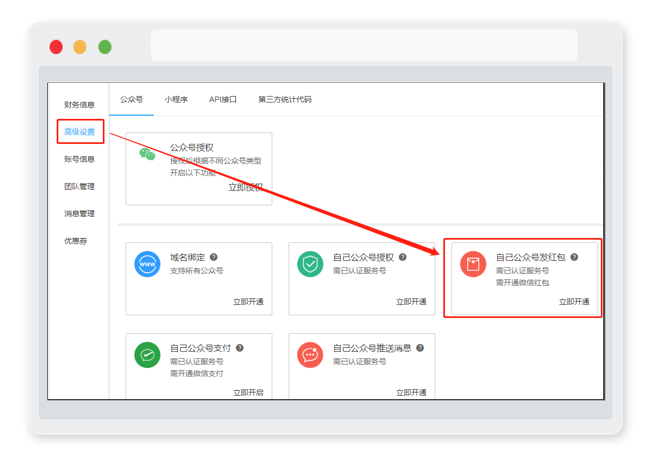Click the yellow minimize window dot
This screenshot has width=660, height=460.
(x=80, y=47)
